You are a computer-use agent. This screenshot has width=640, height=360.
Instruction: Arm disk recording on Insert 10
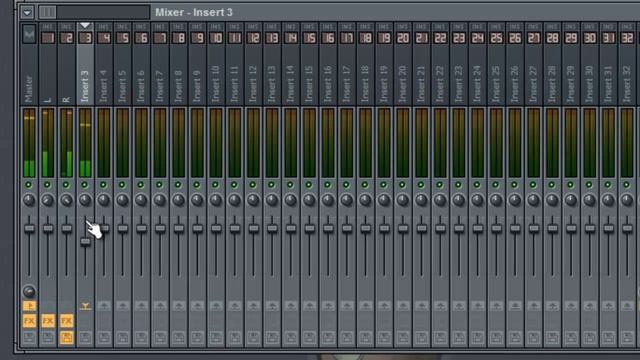[x=216, y=337]
